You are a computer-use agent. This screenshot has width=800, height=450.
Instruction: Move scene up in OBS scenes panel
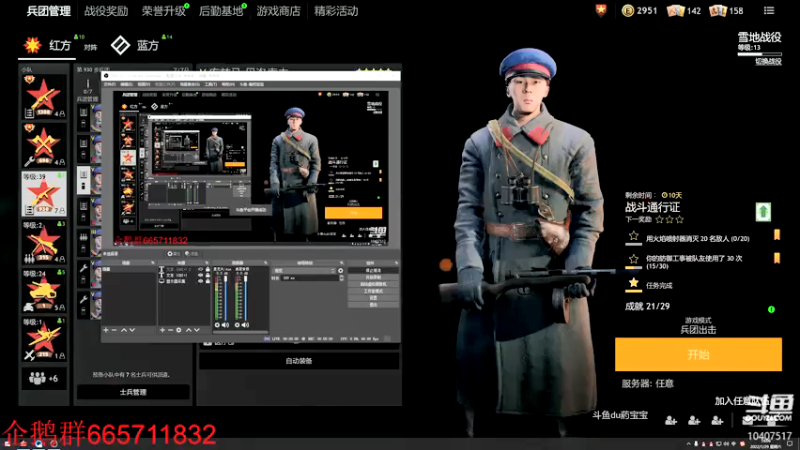[x=124, y=330]
